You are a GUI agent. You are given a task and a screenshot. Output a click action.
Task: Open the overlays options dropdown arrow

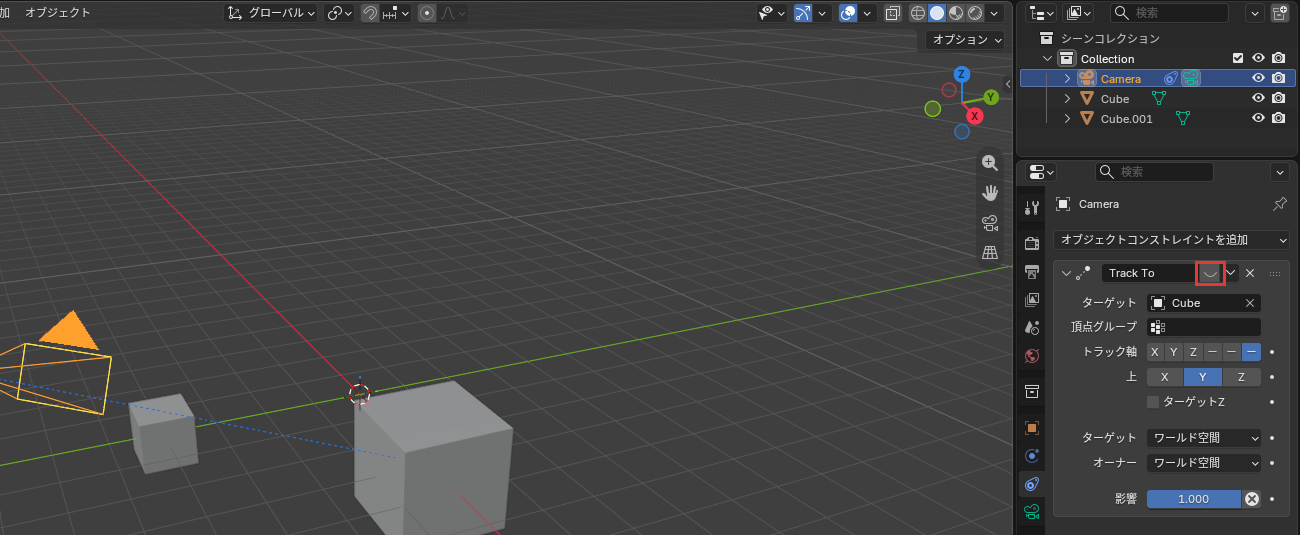[x=866, y=13]
